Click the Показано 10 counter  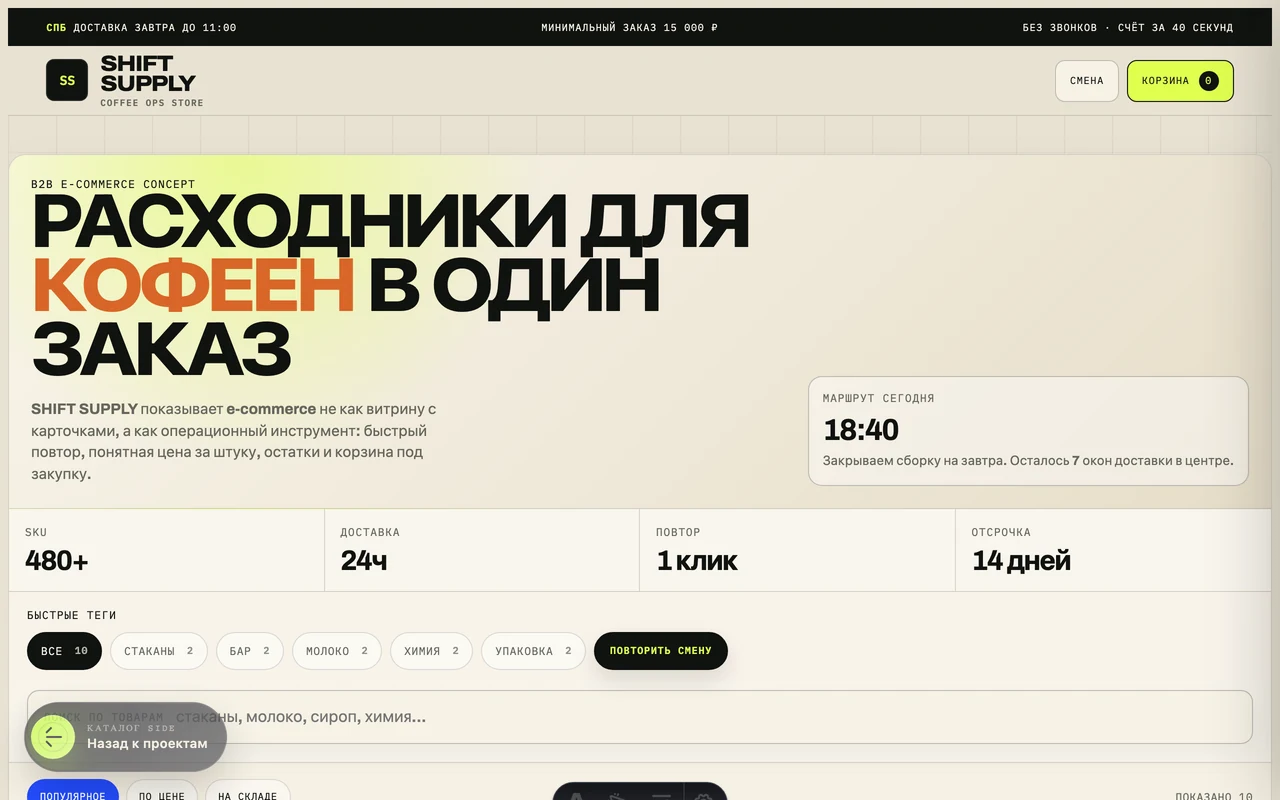pos(1213,797)
